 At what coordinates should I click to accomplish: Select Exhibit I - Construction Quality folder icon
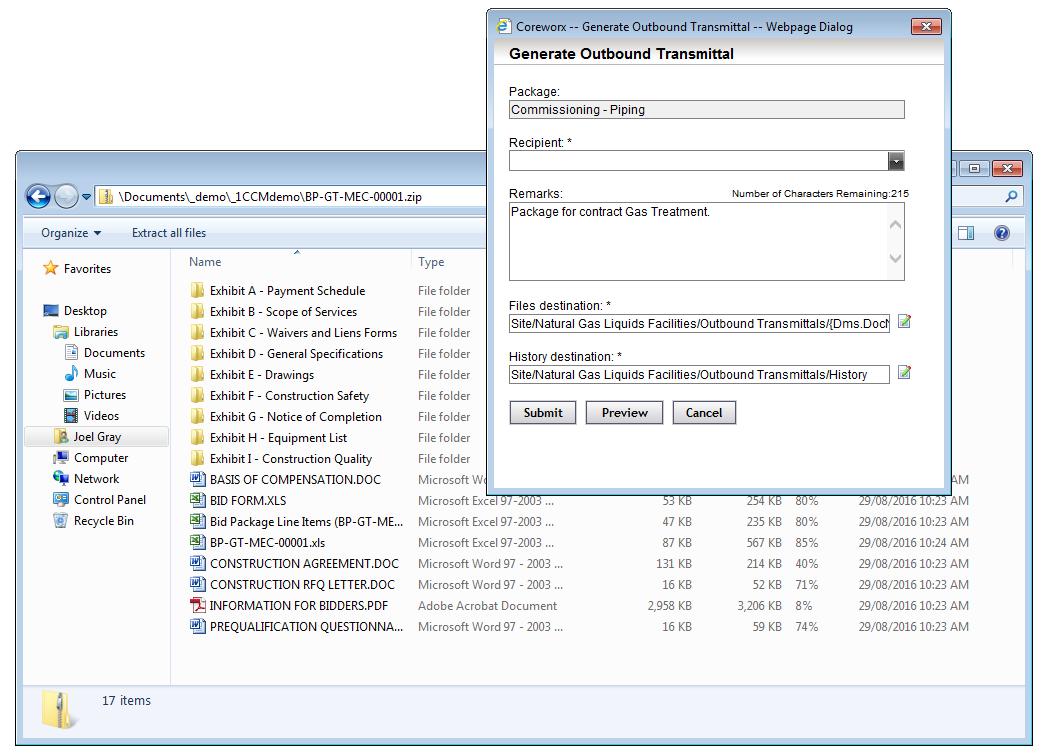pos(197,458)
